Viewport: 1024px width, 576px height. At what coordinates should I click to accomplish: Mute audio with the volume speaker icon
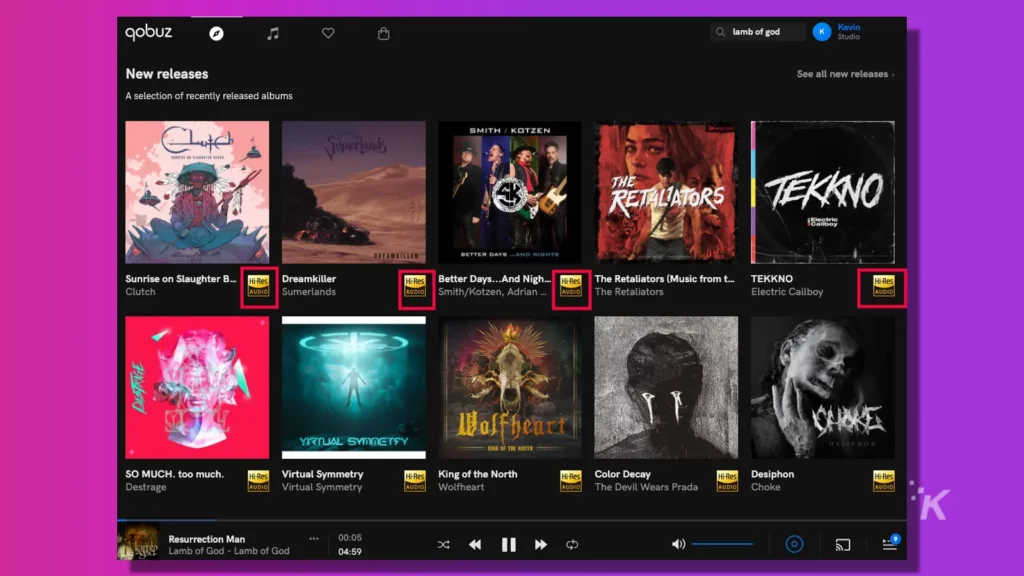click(677, 544)
